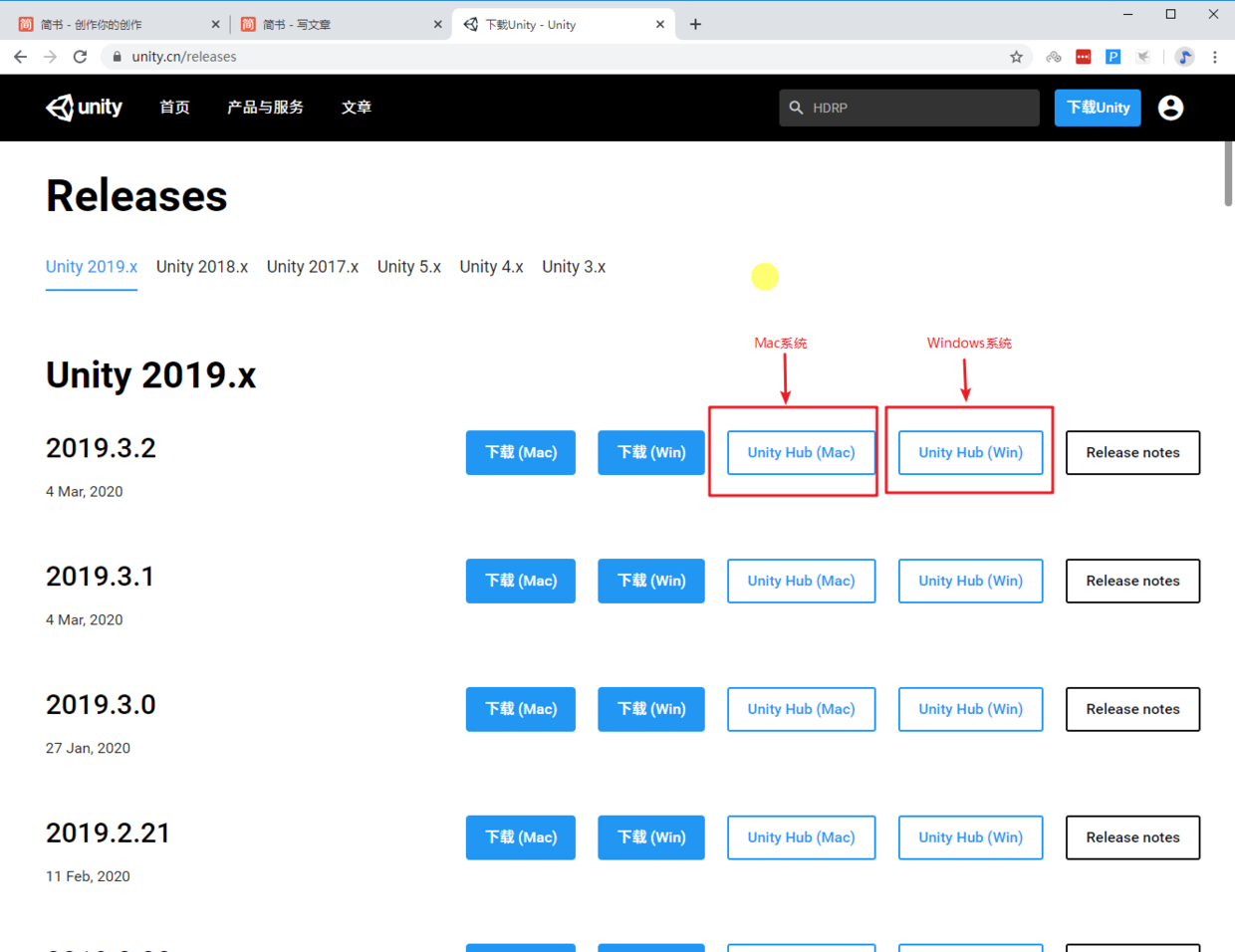The height and width of the screenshot is (952, 1235).
Task: Click the page vertical scrollbar thumb
Action: (x=1228, y=173)
